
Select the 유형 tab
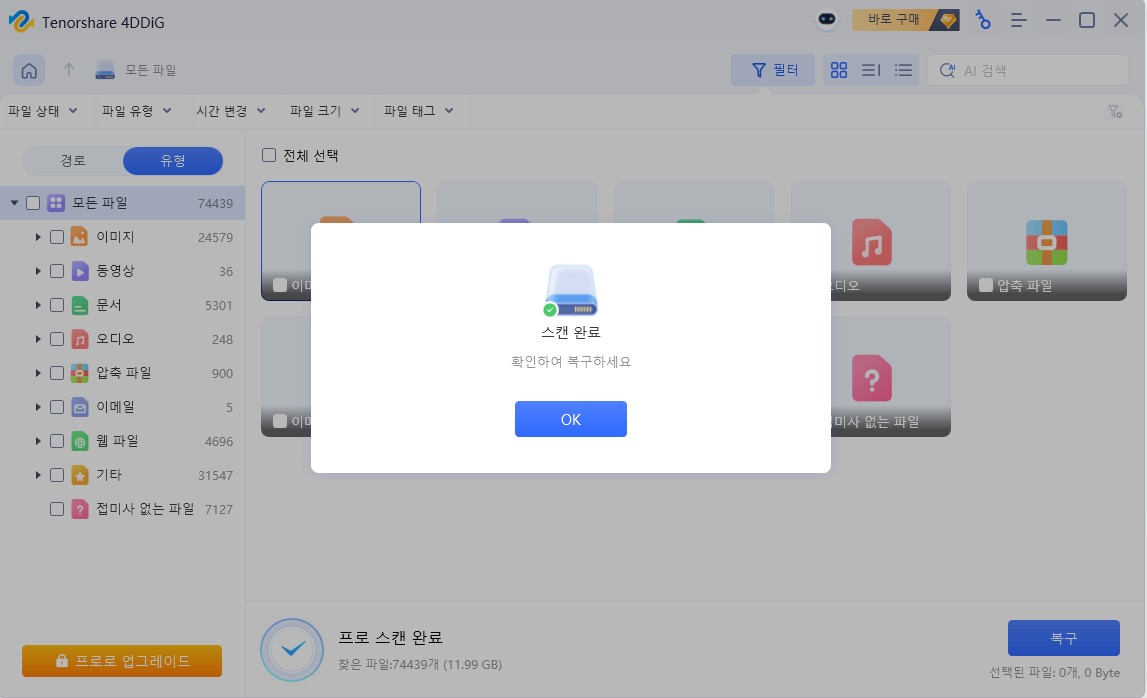point(172,161)
